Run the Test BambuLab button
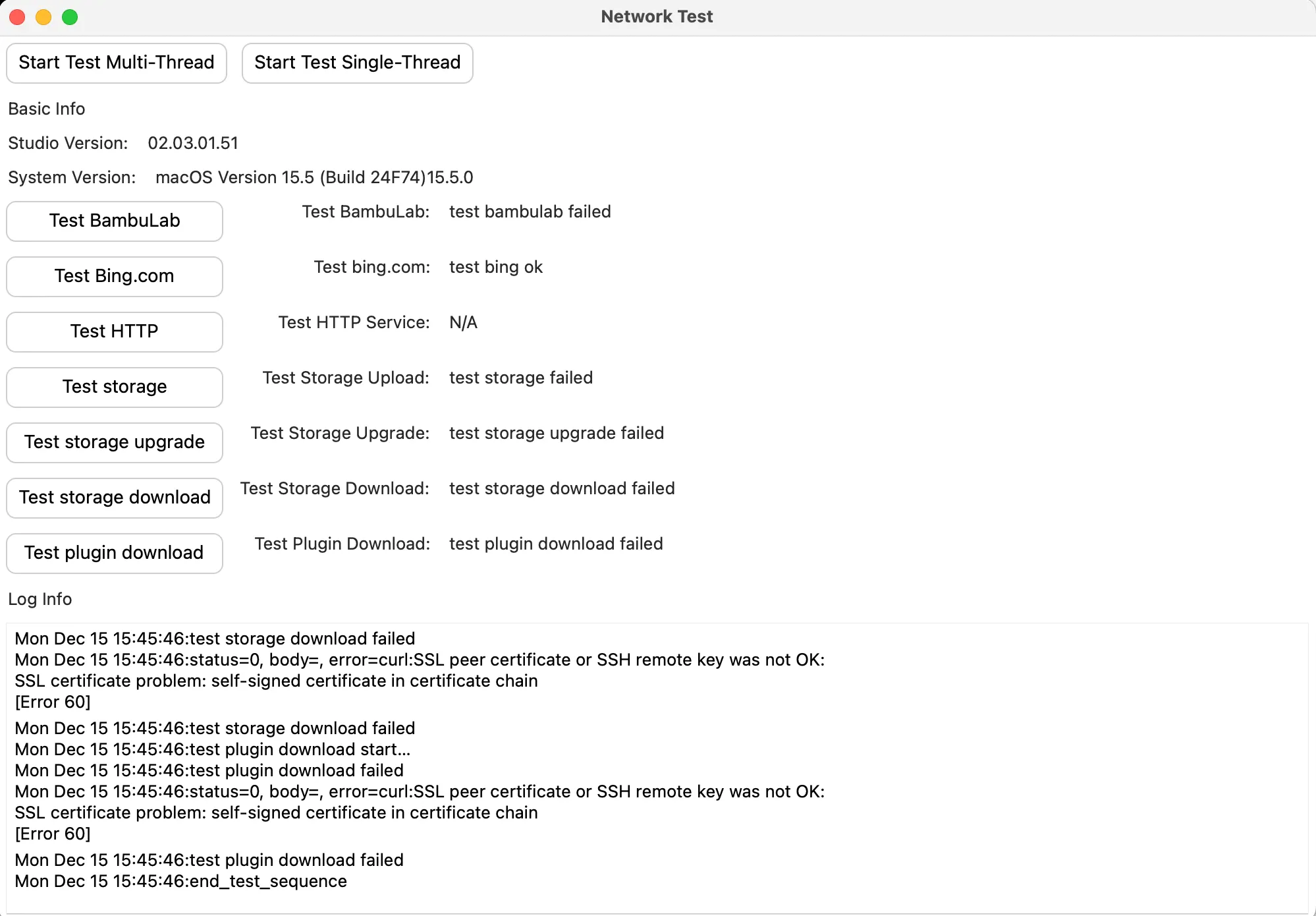Image resolution: width=1316 pixels, height=916 pixels. click(115, 221)
